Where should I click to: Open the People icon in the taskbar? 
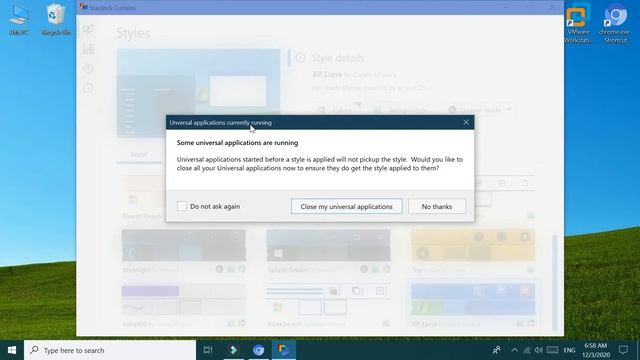pos(497,350)
